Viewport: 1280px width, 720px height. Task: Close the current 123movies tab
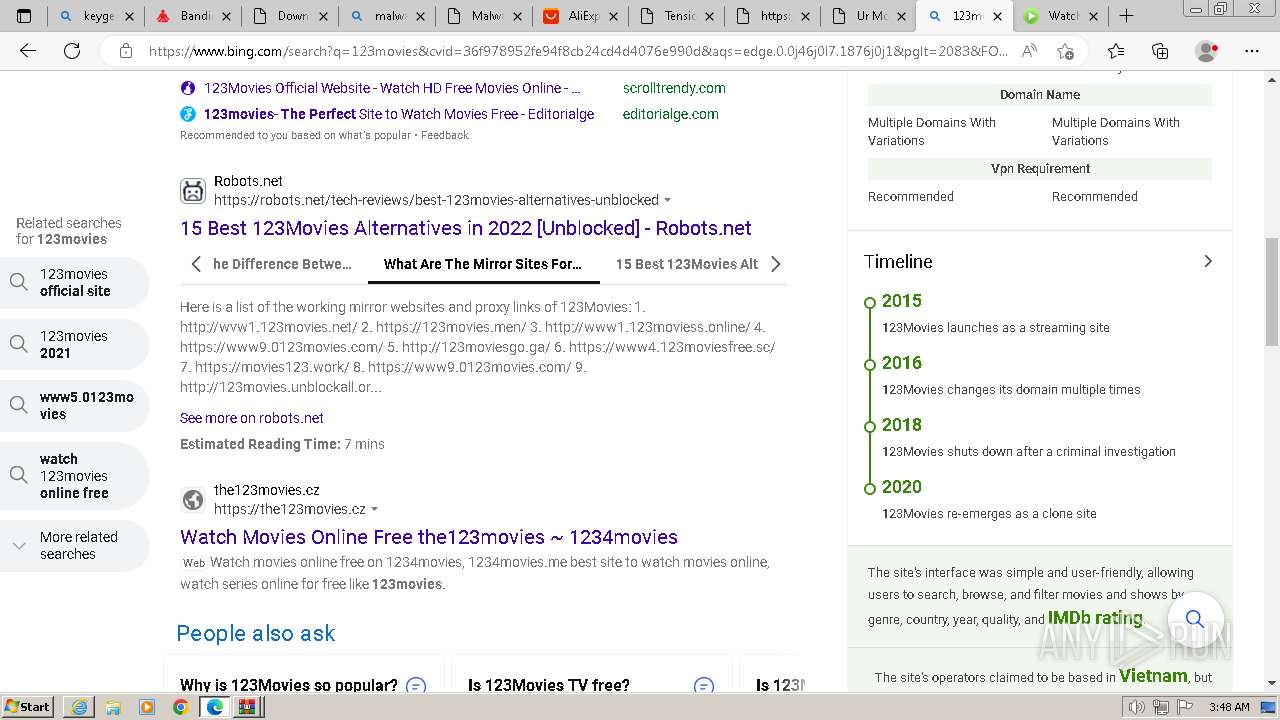[x=997, y=16]
